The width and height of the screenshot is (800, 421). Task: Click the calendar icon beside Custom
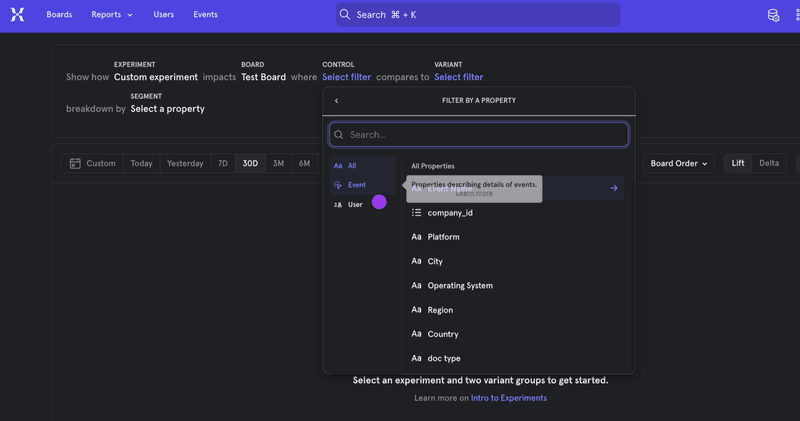(x=75, y=163)
